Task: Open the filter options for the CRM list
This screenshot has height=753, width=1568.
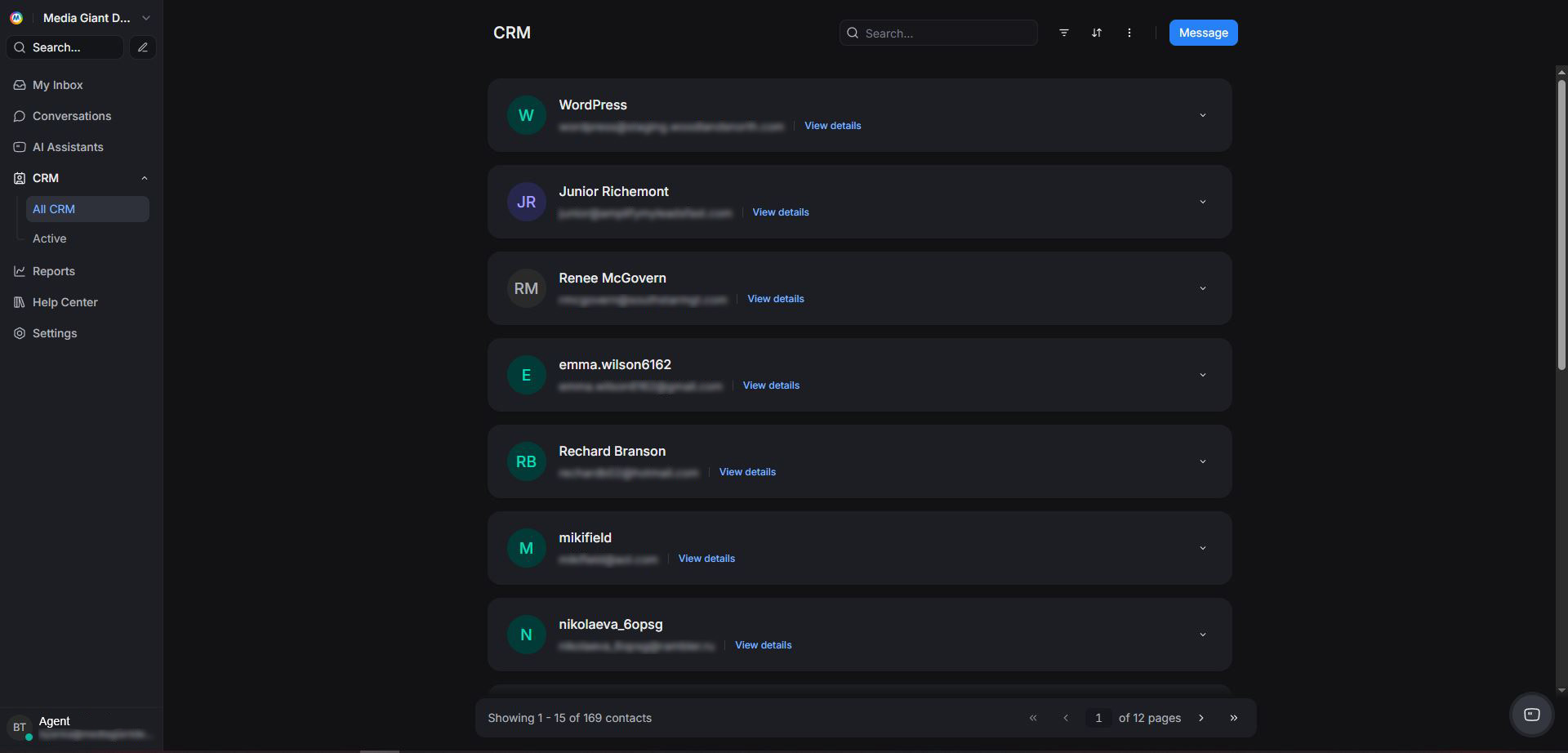Action: coord(1063,33)
